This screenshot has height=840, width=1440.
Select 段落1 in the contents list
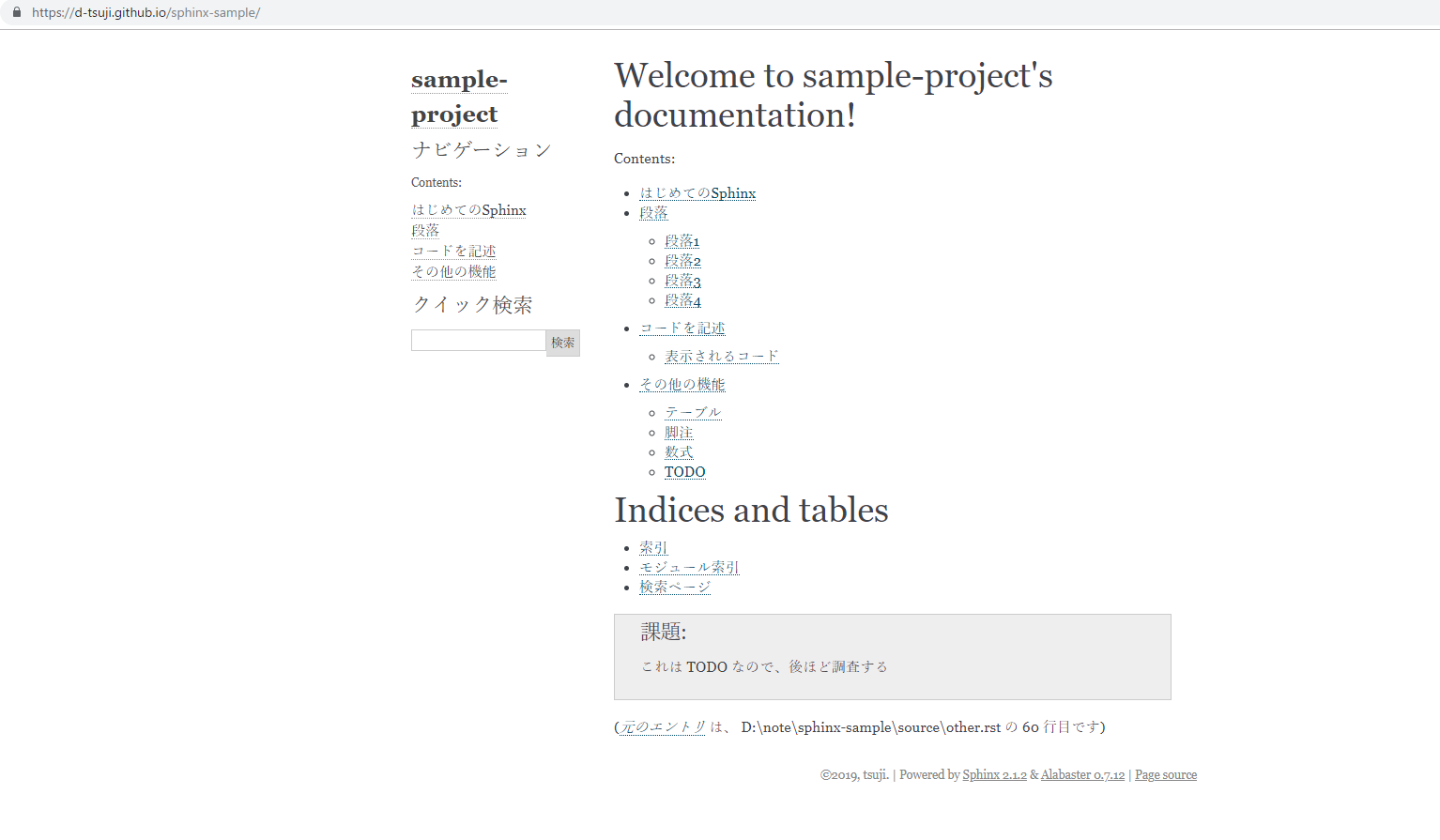pos(682,241)
